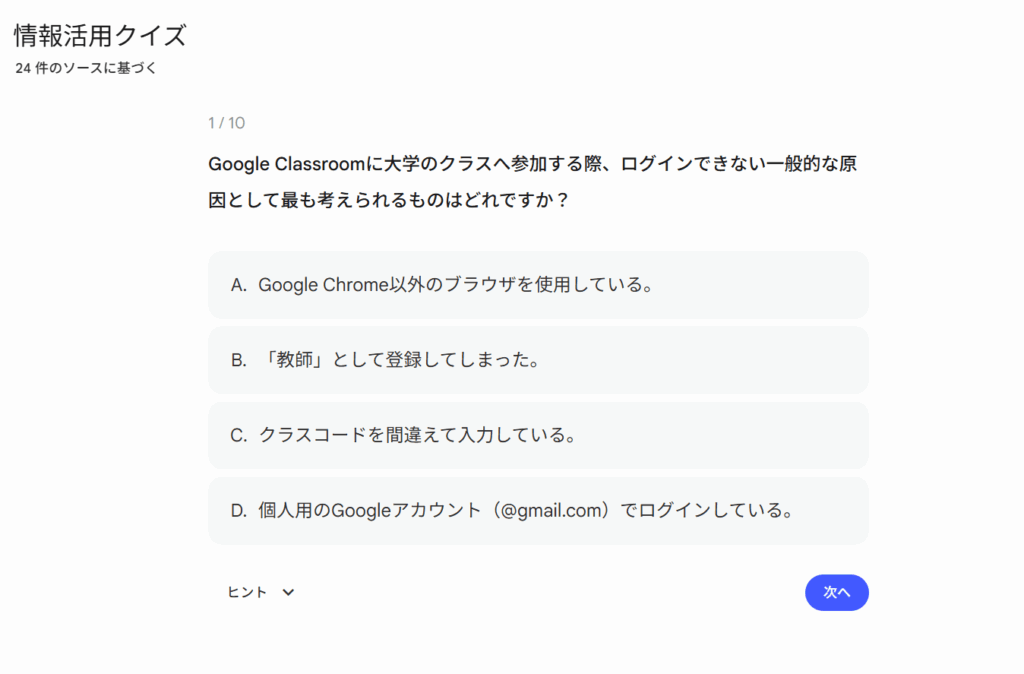The width and height of the screenshot is (1024, 674).
Task: Open the 24 件のソースに基づく sources text
Action: coord(86,69)
